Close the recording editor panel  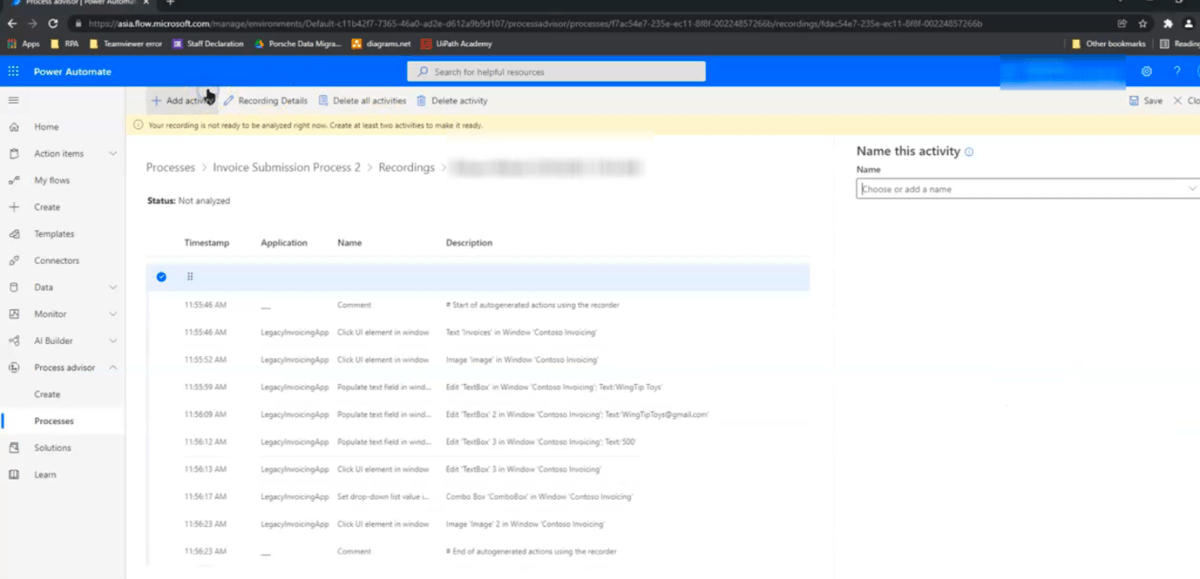[x=1185, y=101]
